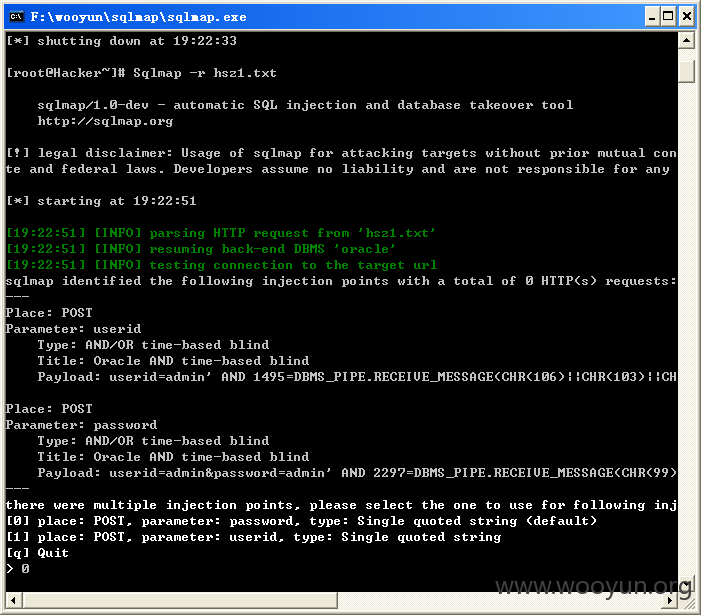
Task: Click the command 'Sqlmap -r hsz1.txt'
Action: 205,73
